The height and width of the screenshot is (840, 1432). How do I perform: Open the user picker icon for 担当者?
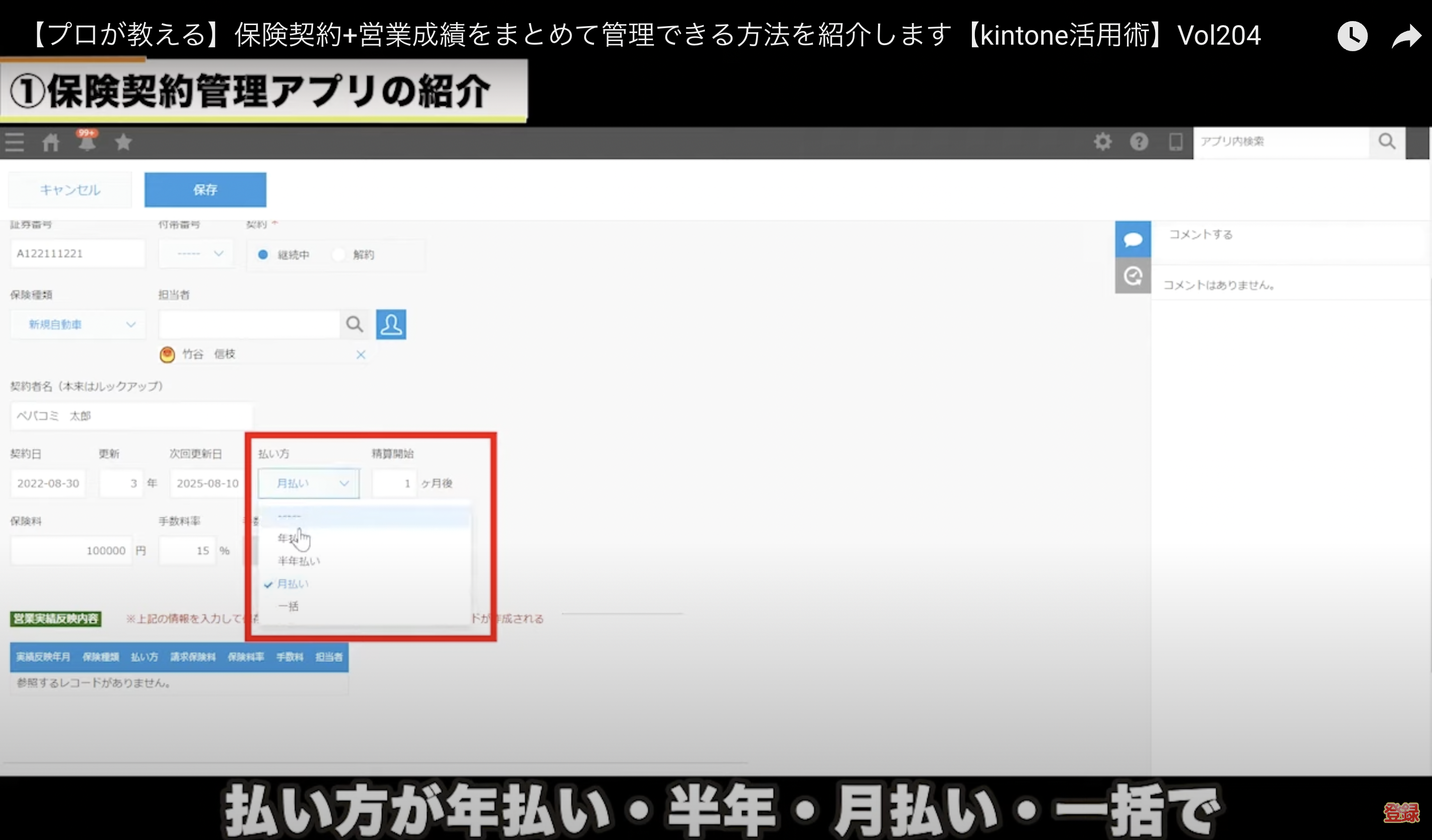click(x=391, y=325)
